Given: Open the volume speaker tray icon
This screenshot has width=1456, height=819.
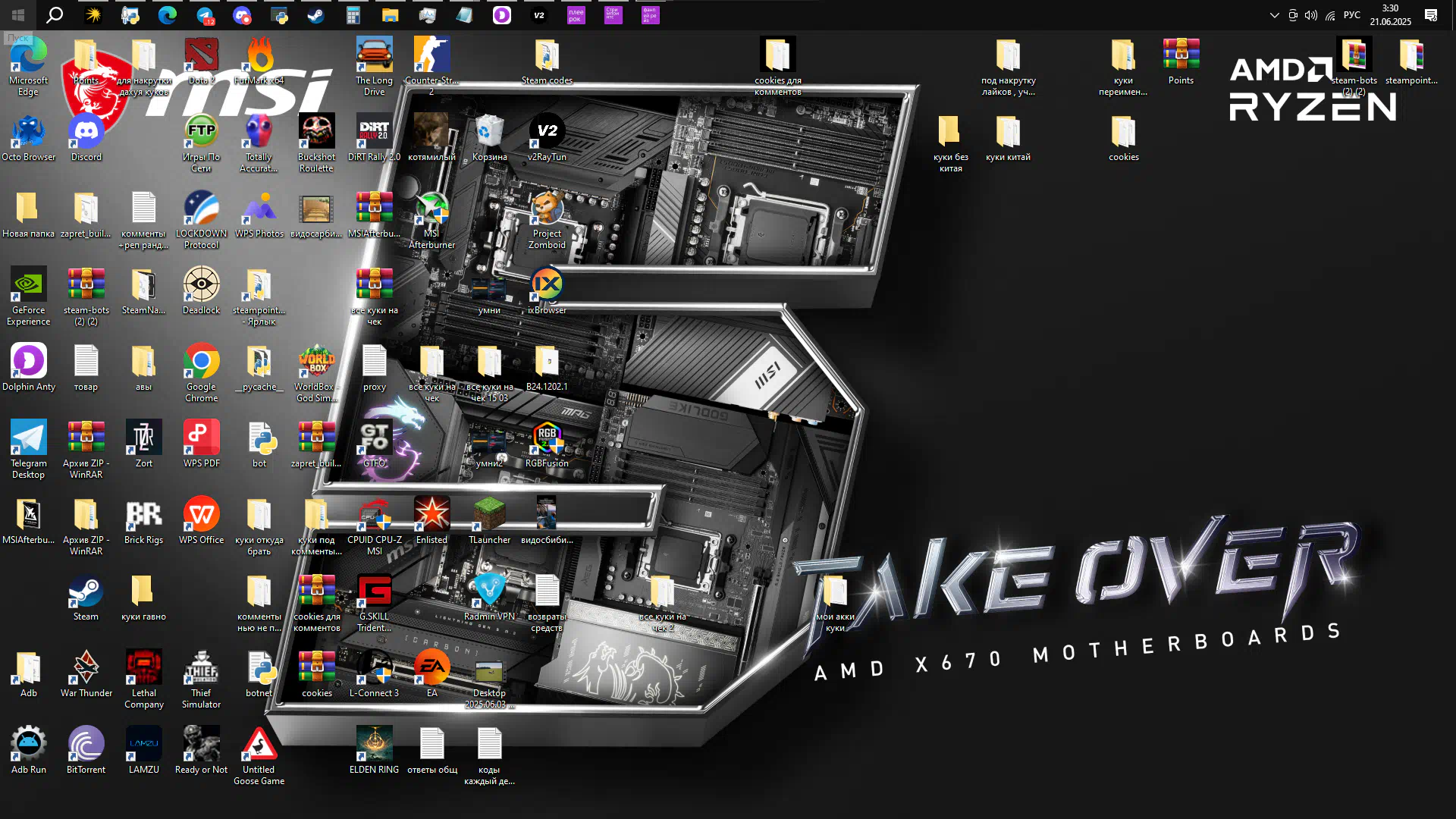Looking at the screenshot, I should pyautogui.click(x=1311, y=14).
